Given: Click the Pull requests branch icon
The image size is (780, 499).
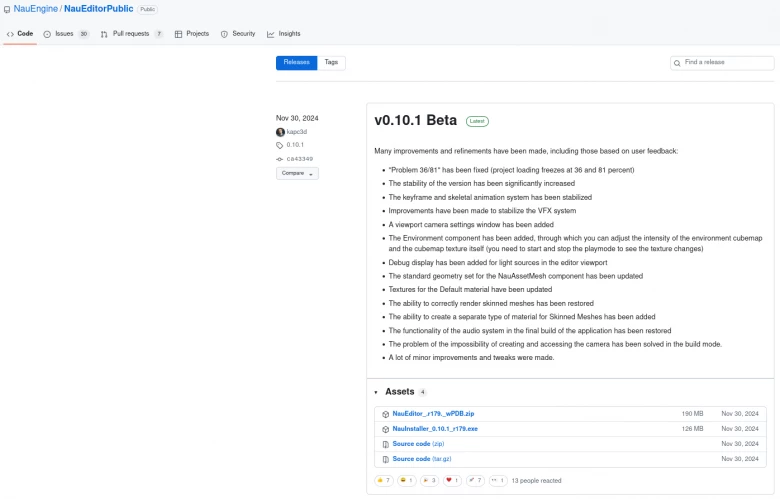Looking at the screenshot, I should [104, 34].
